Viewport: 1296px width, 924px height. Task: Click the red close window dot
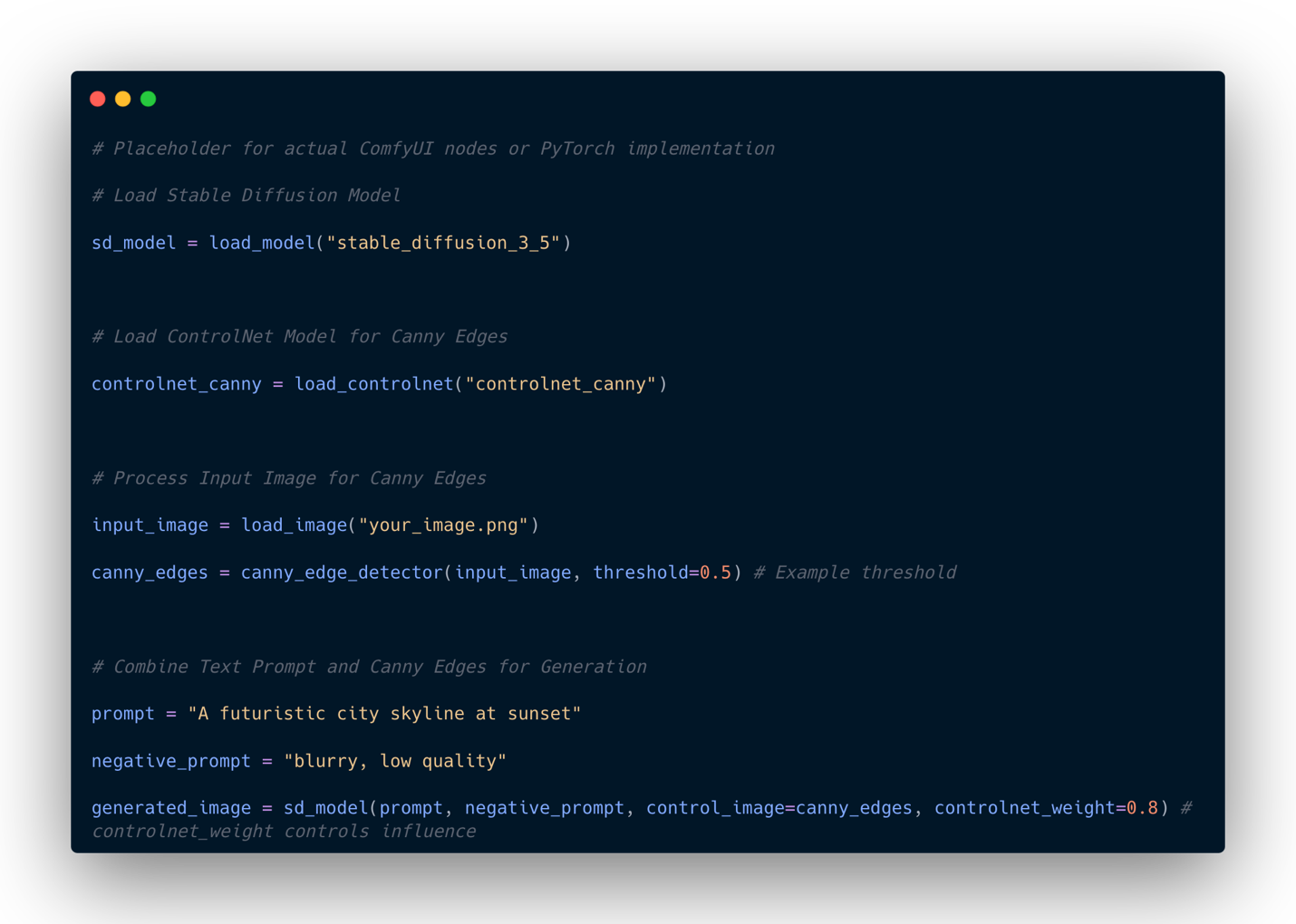click(98, 99)
